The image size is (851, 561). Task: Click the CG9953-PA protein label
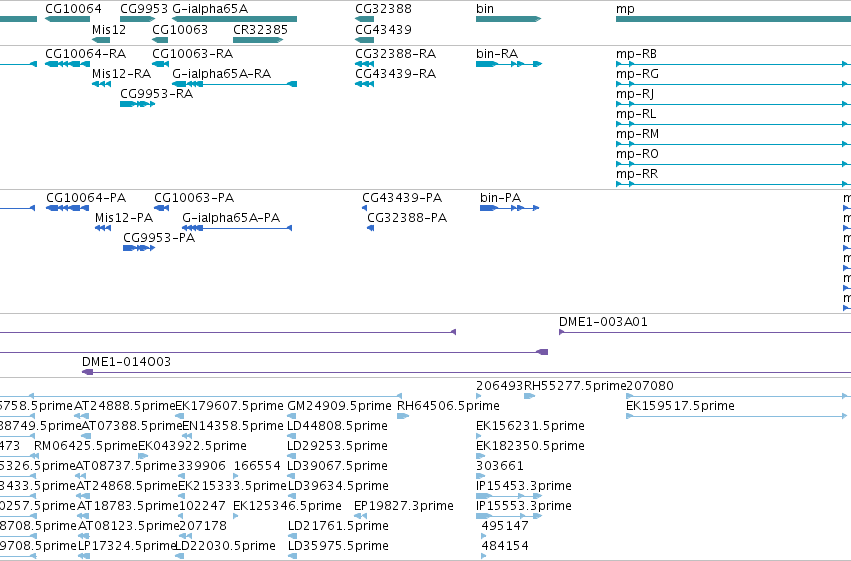(x=159, y=238)
